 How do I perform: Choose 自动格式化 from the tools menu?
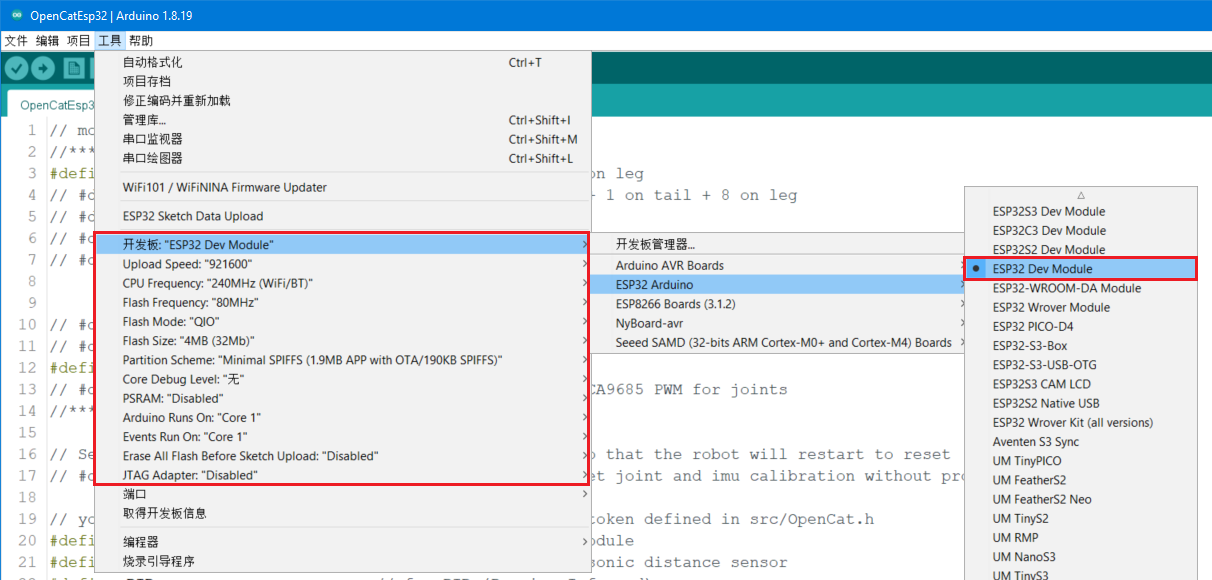click(x=342, y=62)
